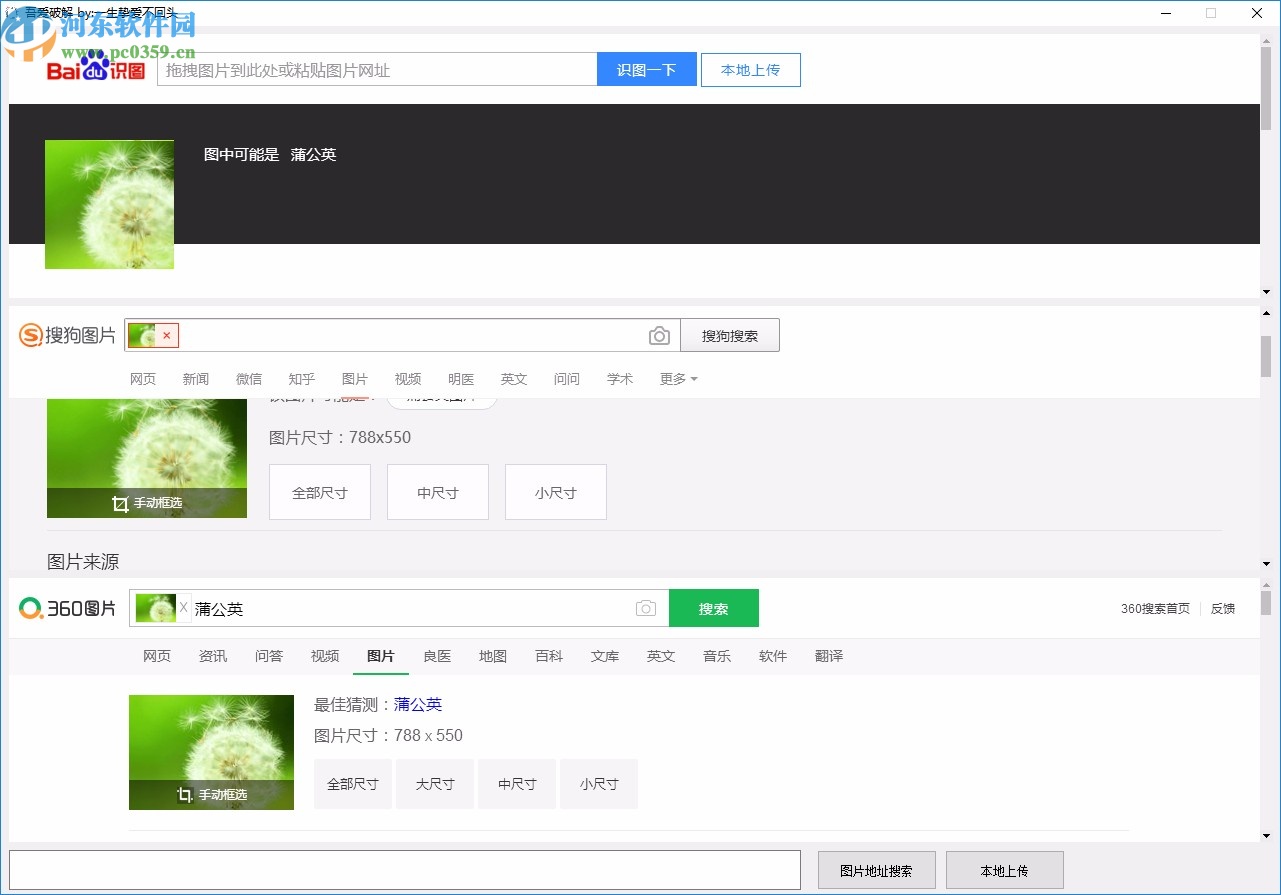Switch to the 百科 tab in 360 search
Viewport: 1281px width, 895px height.
(549, 656)
